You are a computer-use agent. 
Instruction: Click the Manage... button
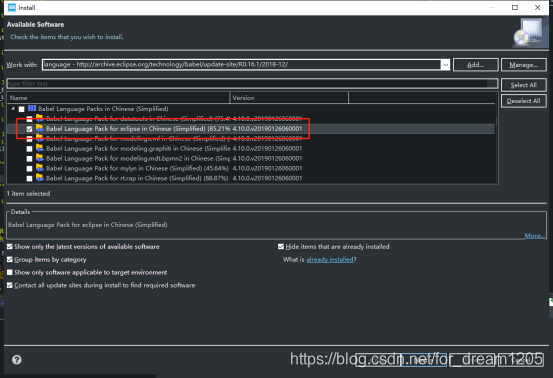pyautogui.click(x=523, y=65)
